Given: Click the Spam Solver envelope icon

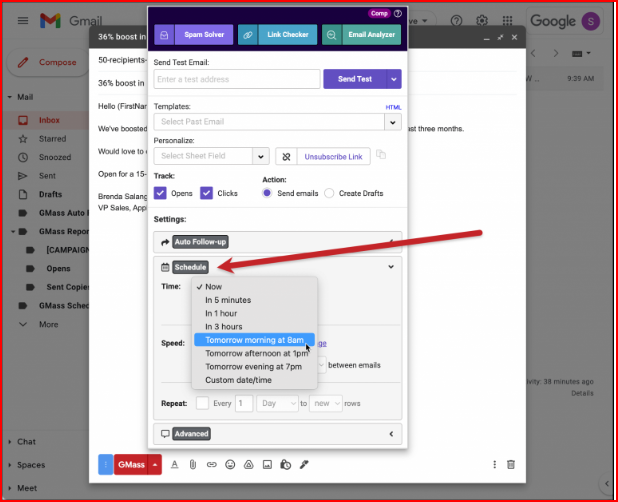Looking at the screenshot, I should click(x=164, y=35).
